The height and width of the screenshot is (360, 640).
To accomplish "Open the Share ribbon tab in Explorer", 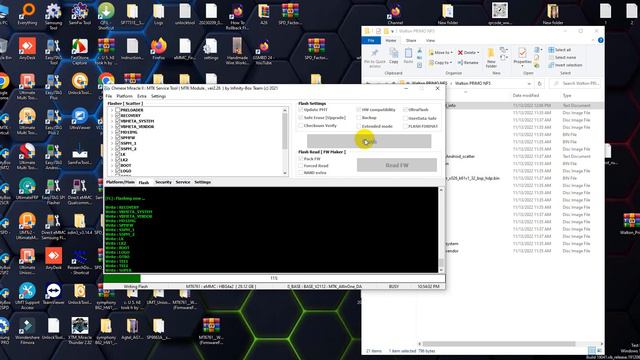I will [x=411, y=40].
